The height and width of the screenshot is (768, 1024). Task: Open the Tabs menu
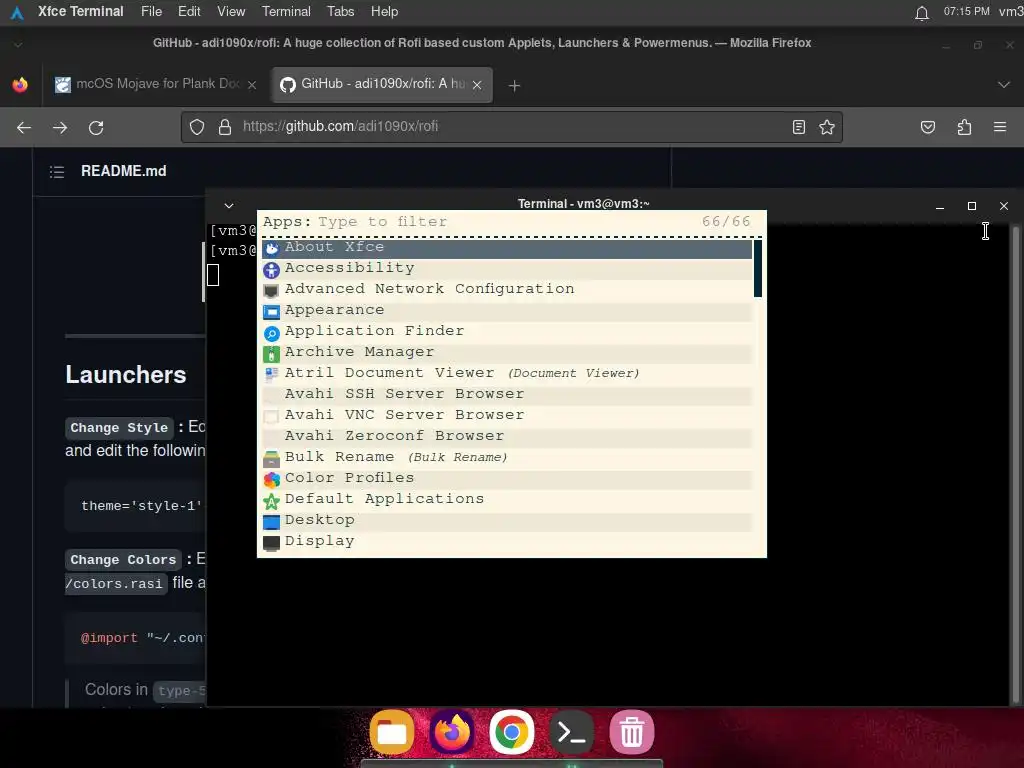(x=340, y=12)
